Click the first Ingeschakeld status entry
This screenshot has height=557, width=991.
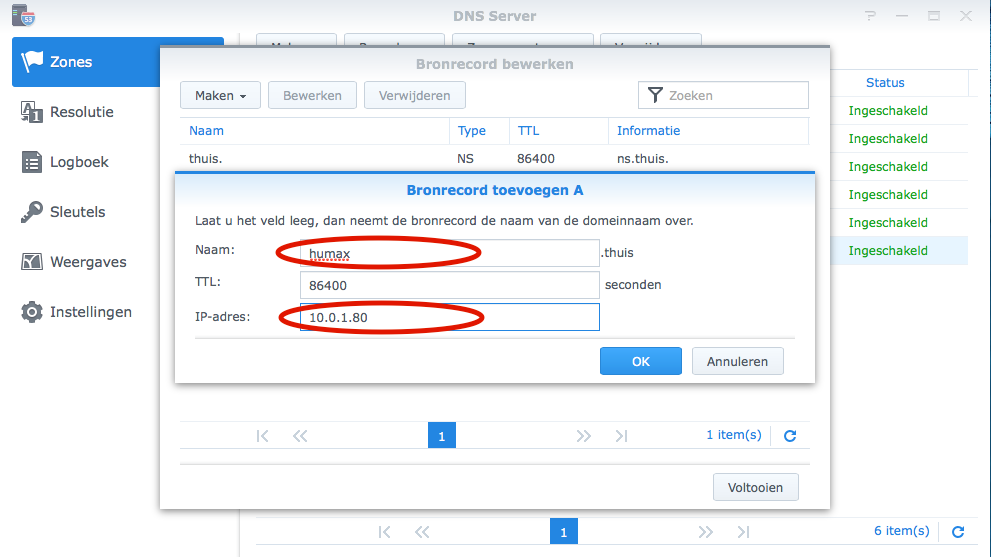888,111
